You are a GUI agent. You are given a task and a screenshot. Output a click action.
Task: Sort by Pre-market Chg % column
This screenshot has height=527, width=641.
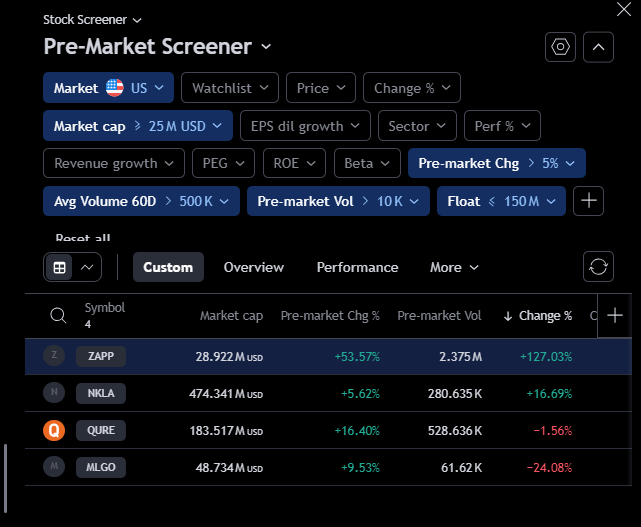pos(330,316)
